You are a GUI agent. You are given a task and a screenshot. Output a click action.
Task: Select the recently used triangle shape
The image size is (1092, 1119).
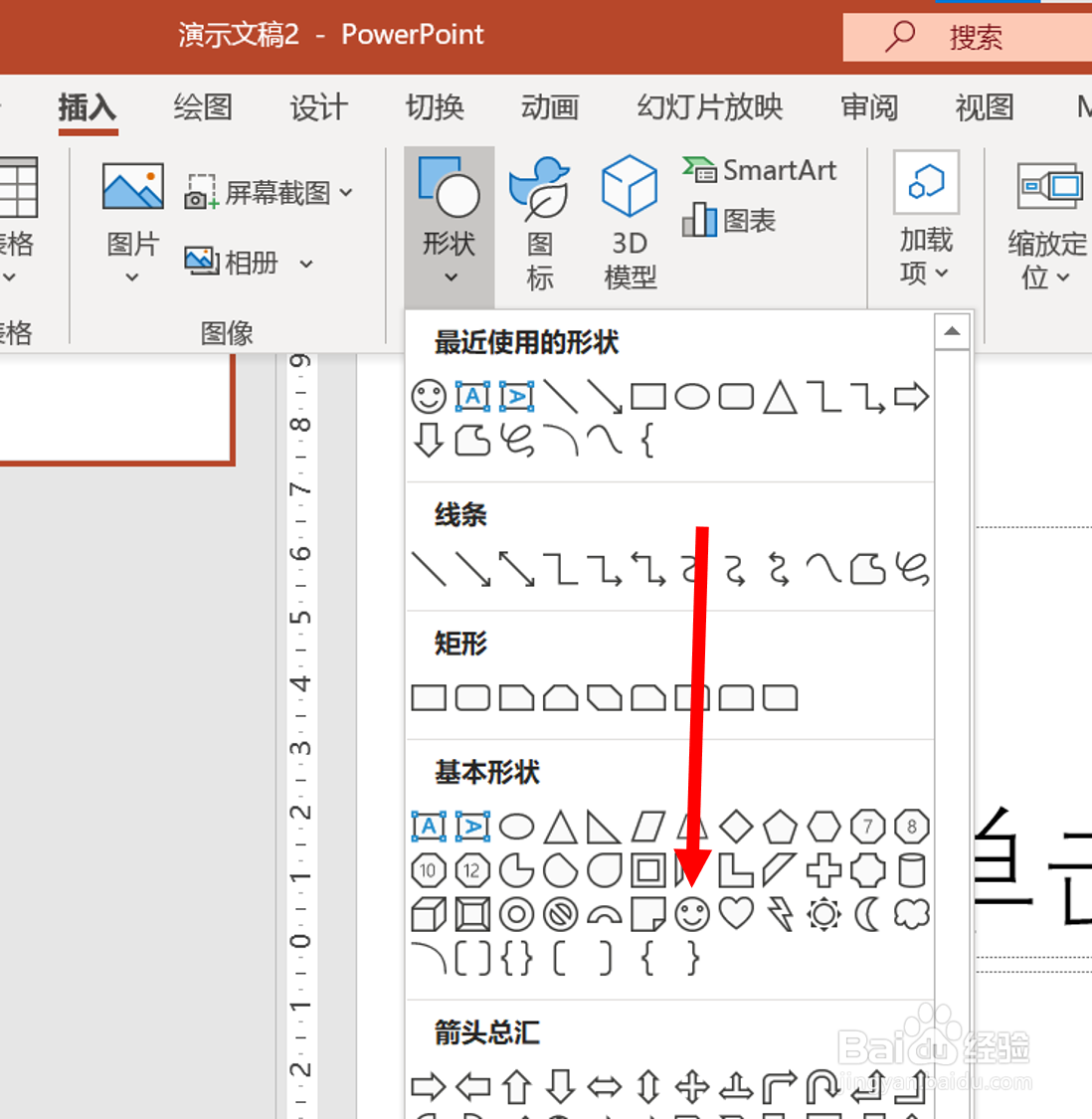pyautogui.click(x=780, y=396)
